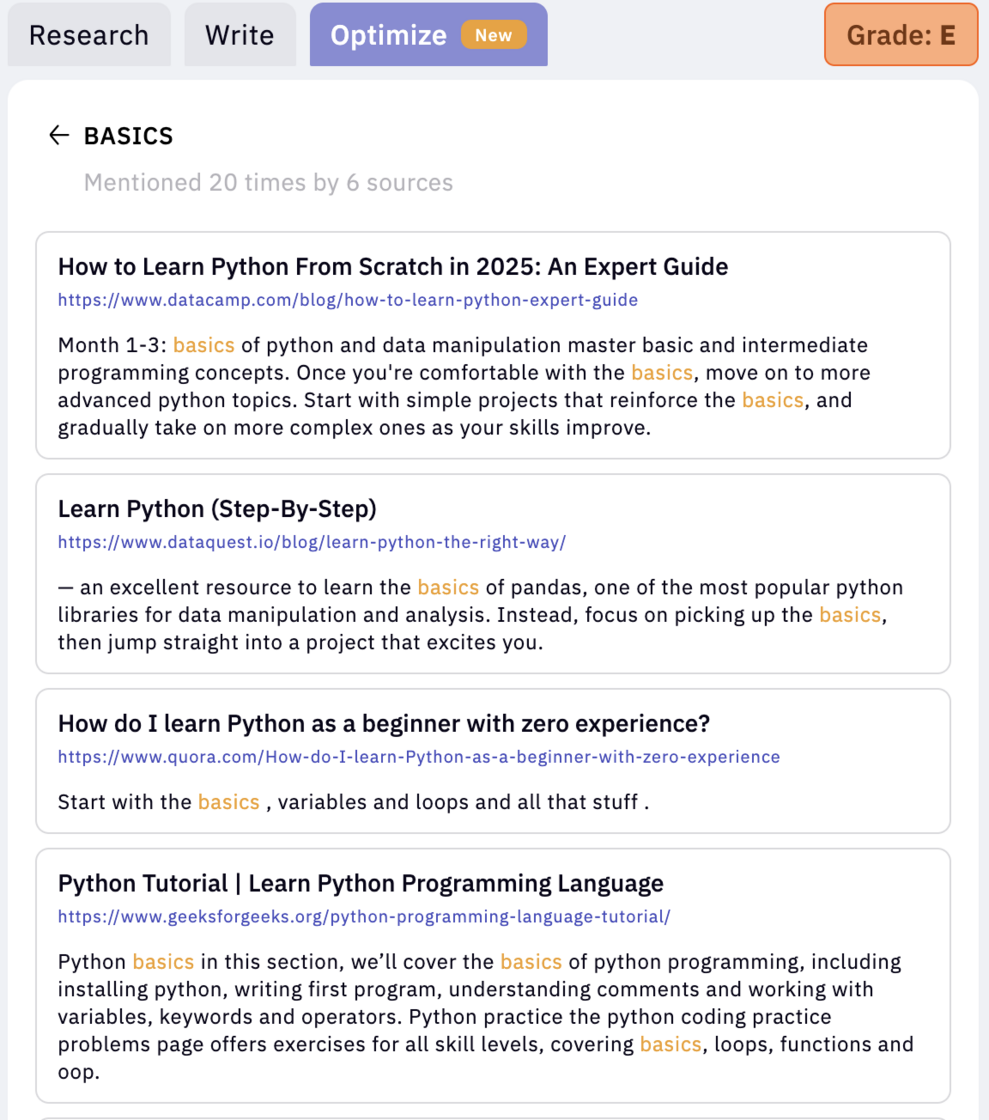Screen dimensions: 989x1120
Task: Click snippet line 'gradually take on more complex ones'
Action: click(354, 428)
